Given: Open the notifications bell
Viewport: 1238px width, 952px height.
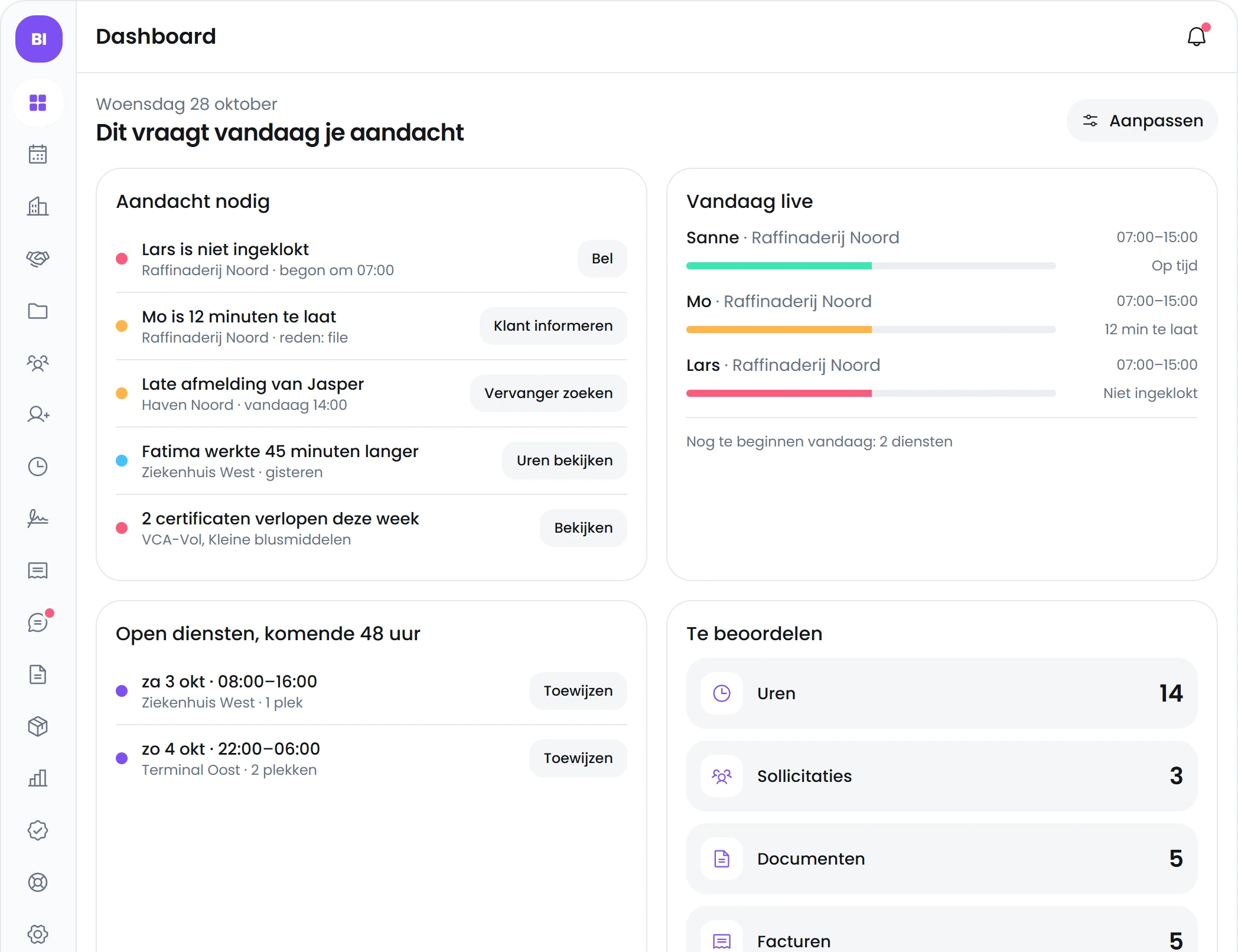Looking at the screenshot, I should (1196, 37).
